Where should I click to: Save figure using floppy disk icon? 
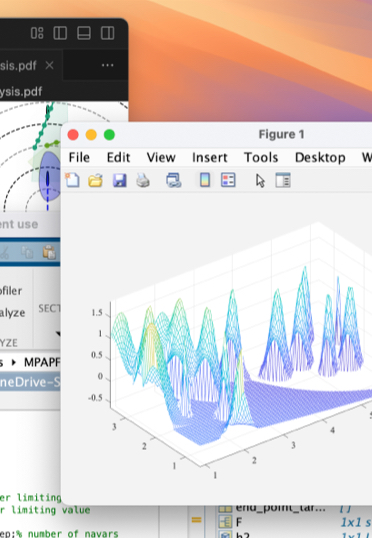pyautogui.click(x=119, y=180)
